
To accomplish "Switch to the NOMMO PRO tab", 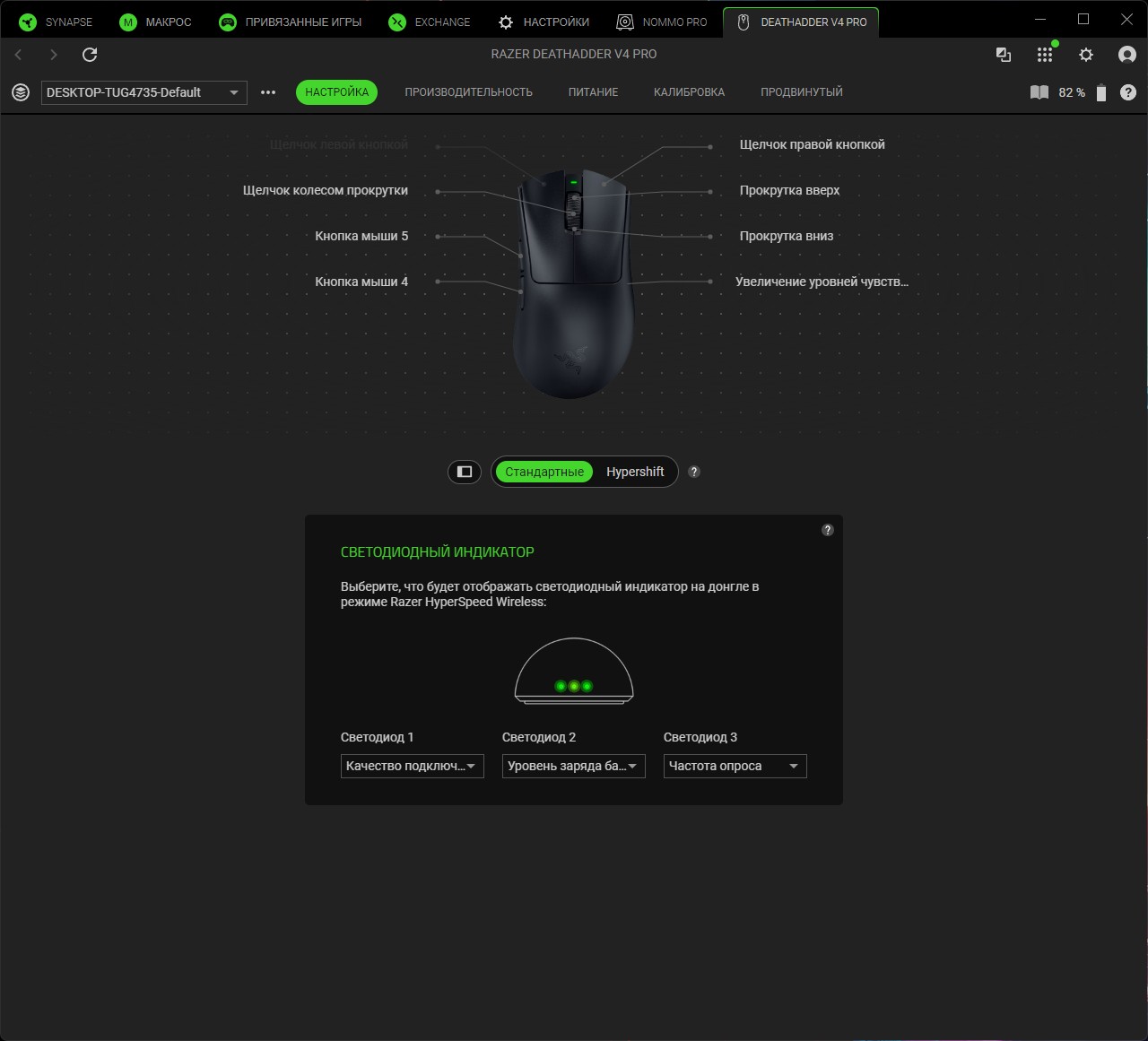I will point(662,22).
